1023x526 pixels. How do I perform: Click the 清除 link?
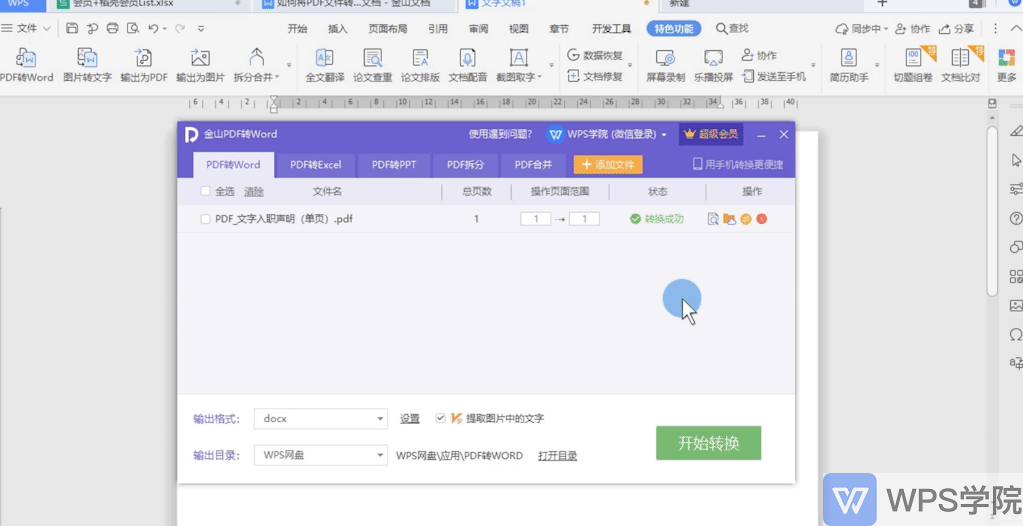click(254, 191)
